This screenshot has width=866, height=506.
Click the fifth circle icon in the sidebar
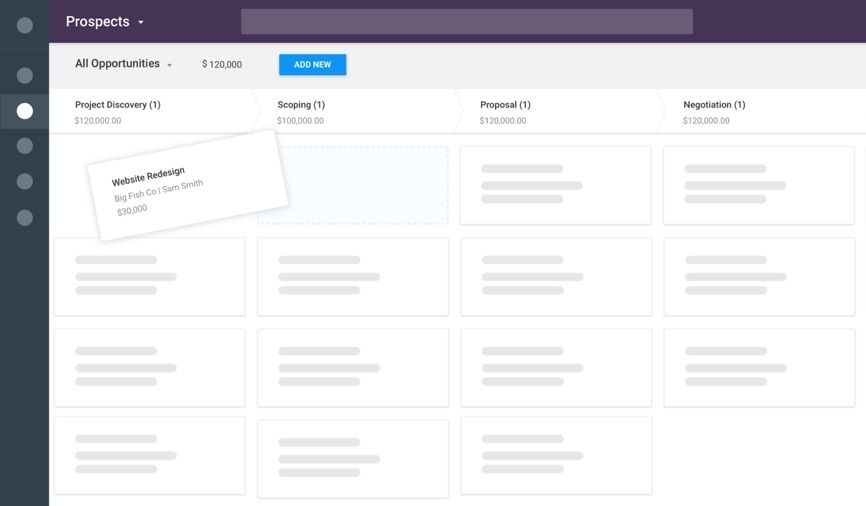pyautogui.click(x=25, y=182)
